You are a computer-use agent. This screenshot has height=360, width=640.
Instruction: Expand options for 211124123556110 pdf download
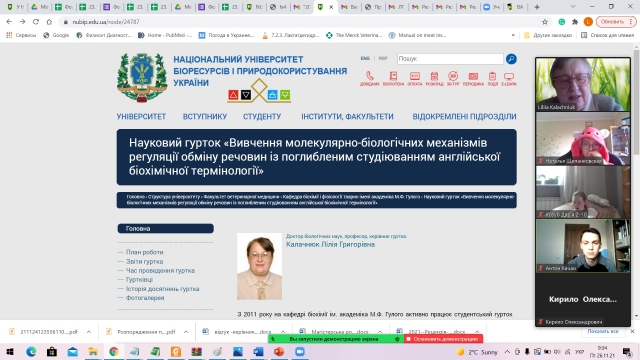[x=89, y=332]
